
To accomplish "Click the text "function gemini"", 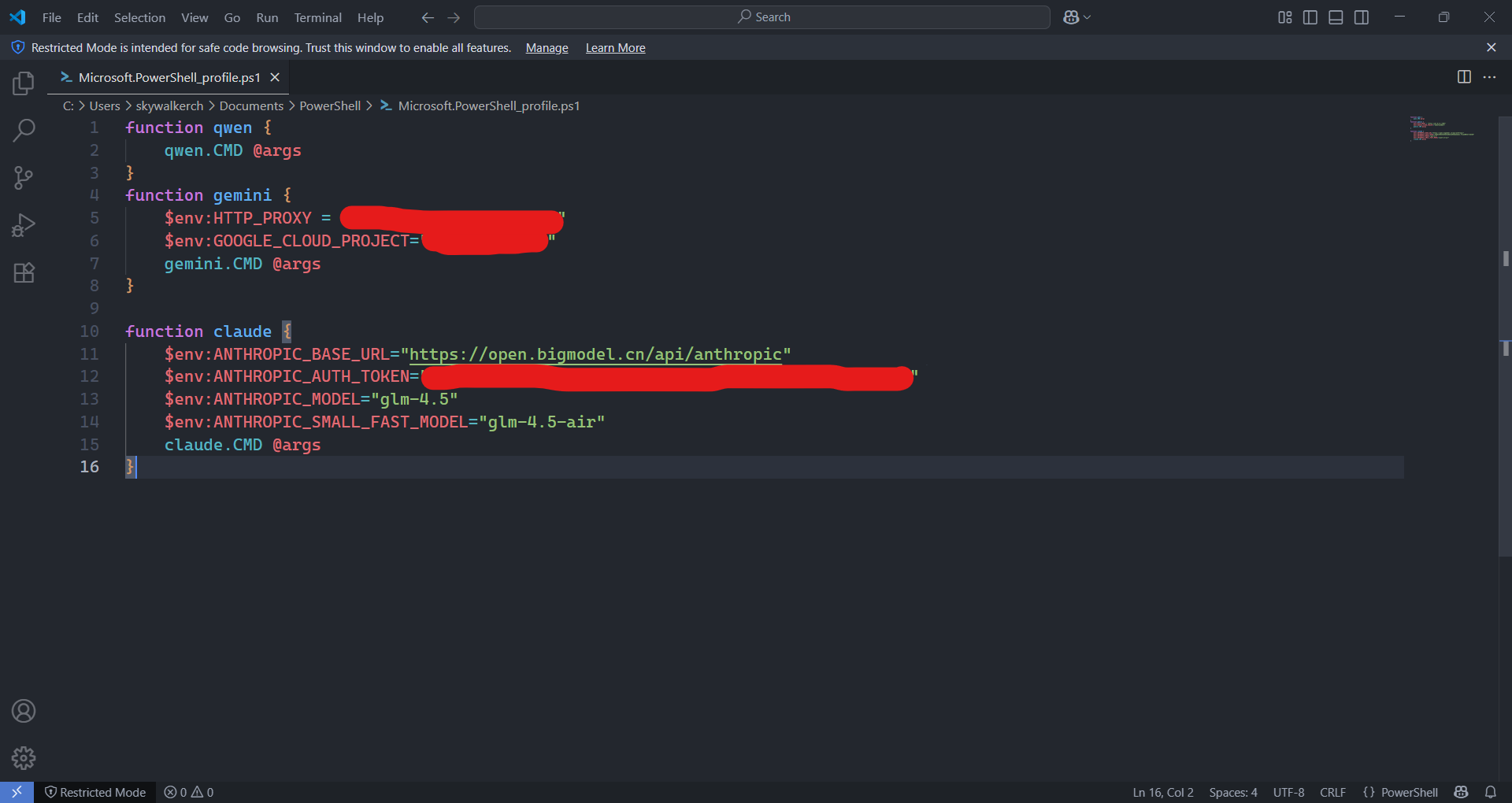I will (x=198, y=195).
